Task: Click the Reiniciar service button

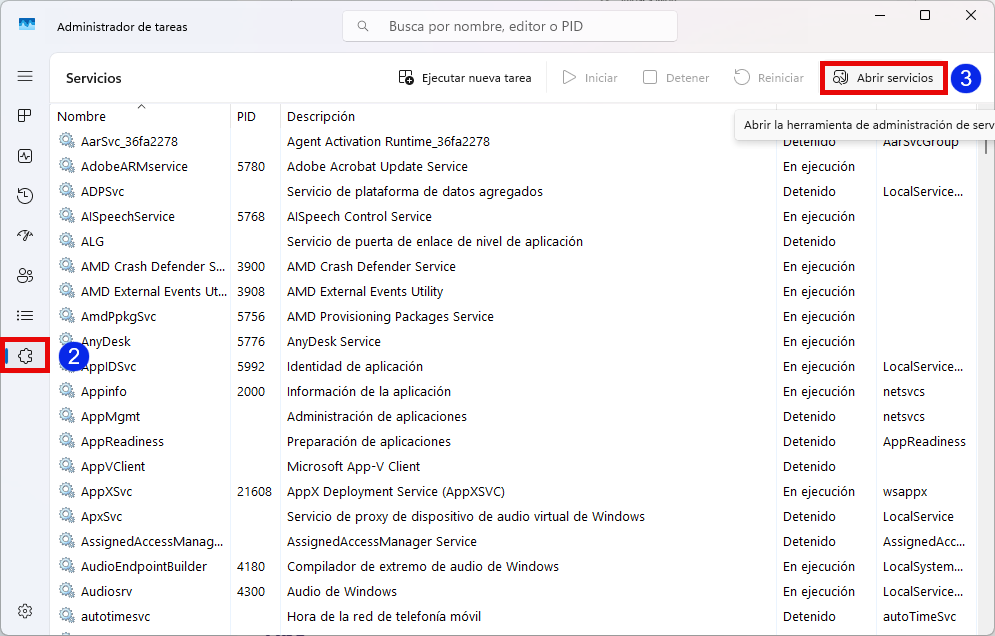Action: click(768, 77)
